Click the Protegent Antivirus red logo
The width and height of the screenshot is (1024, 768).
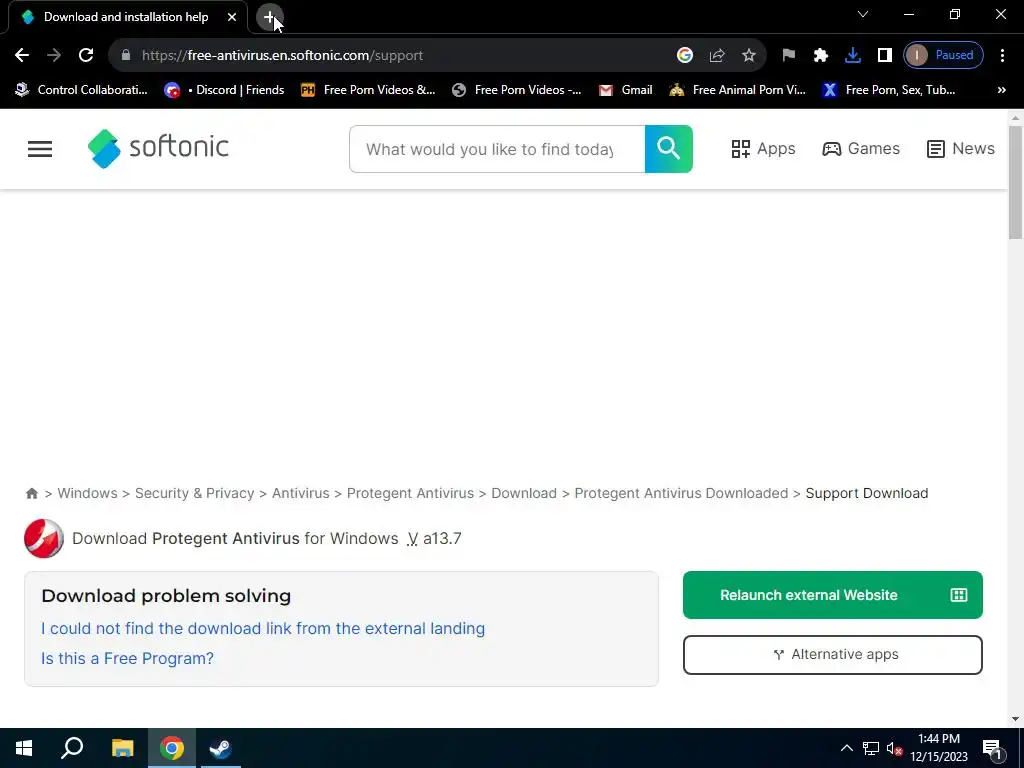click(44, 538)
